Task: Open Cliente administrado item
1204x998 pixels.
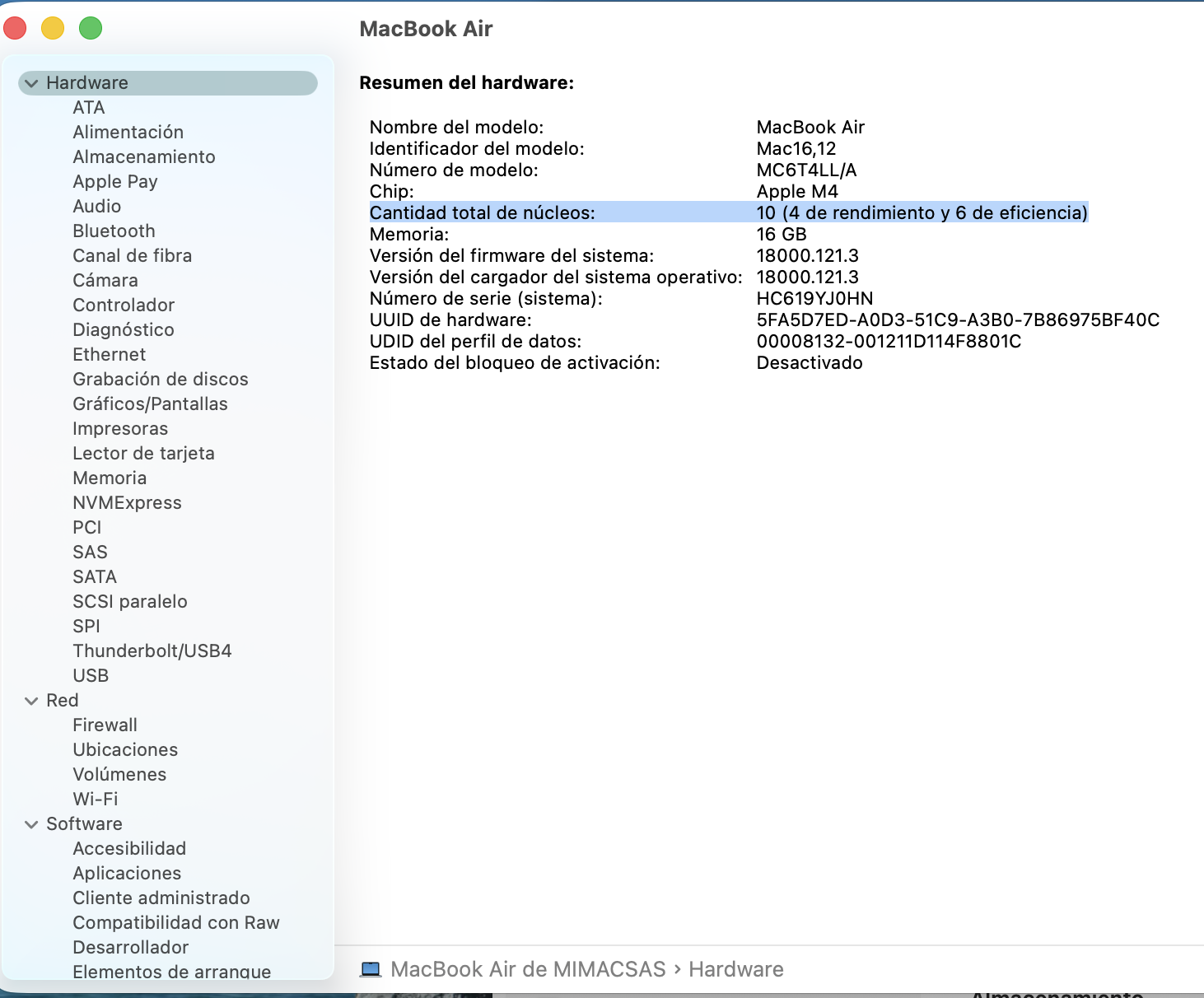Action: tap(161, 898)
